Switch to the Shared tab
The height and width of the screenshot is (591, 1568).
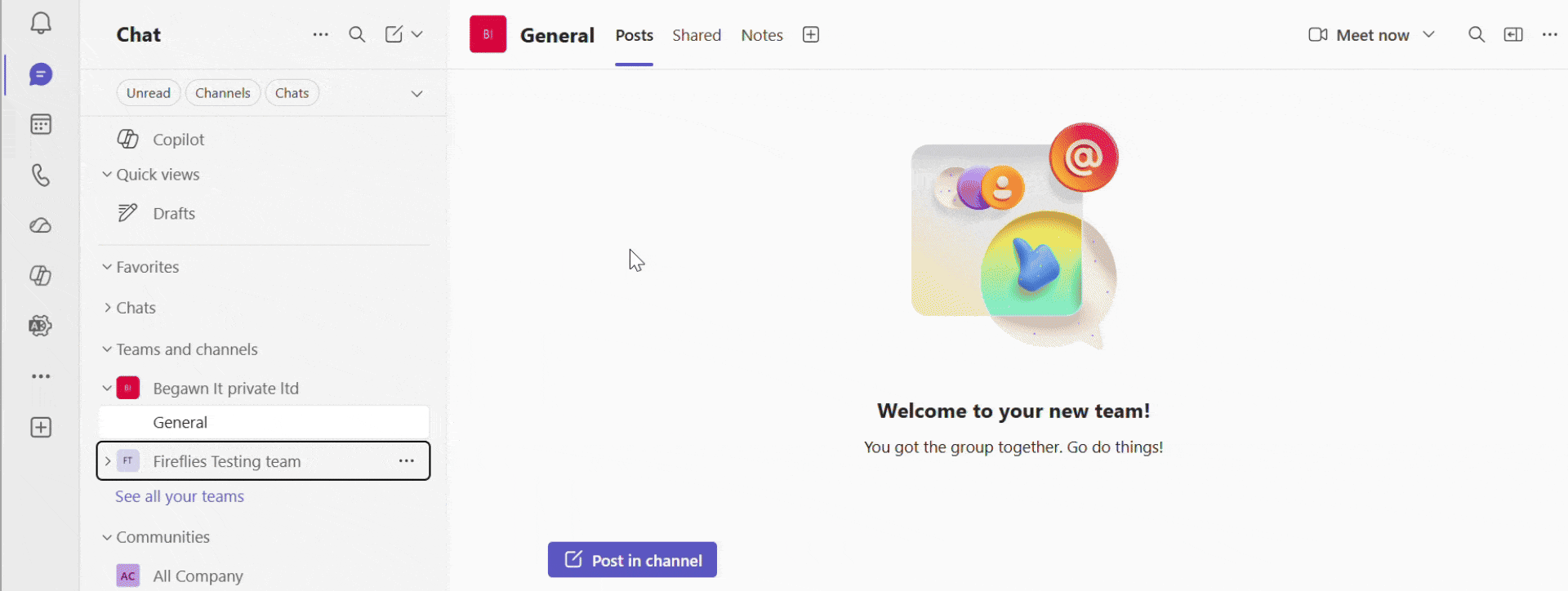pyautogui.click(x=697, y=35)
